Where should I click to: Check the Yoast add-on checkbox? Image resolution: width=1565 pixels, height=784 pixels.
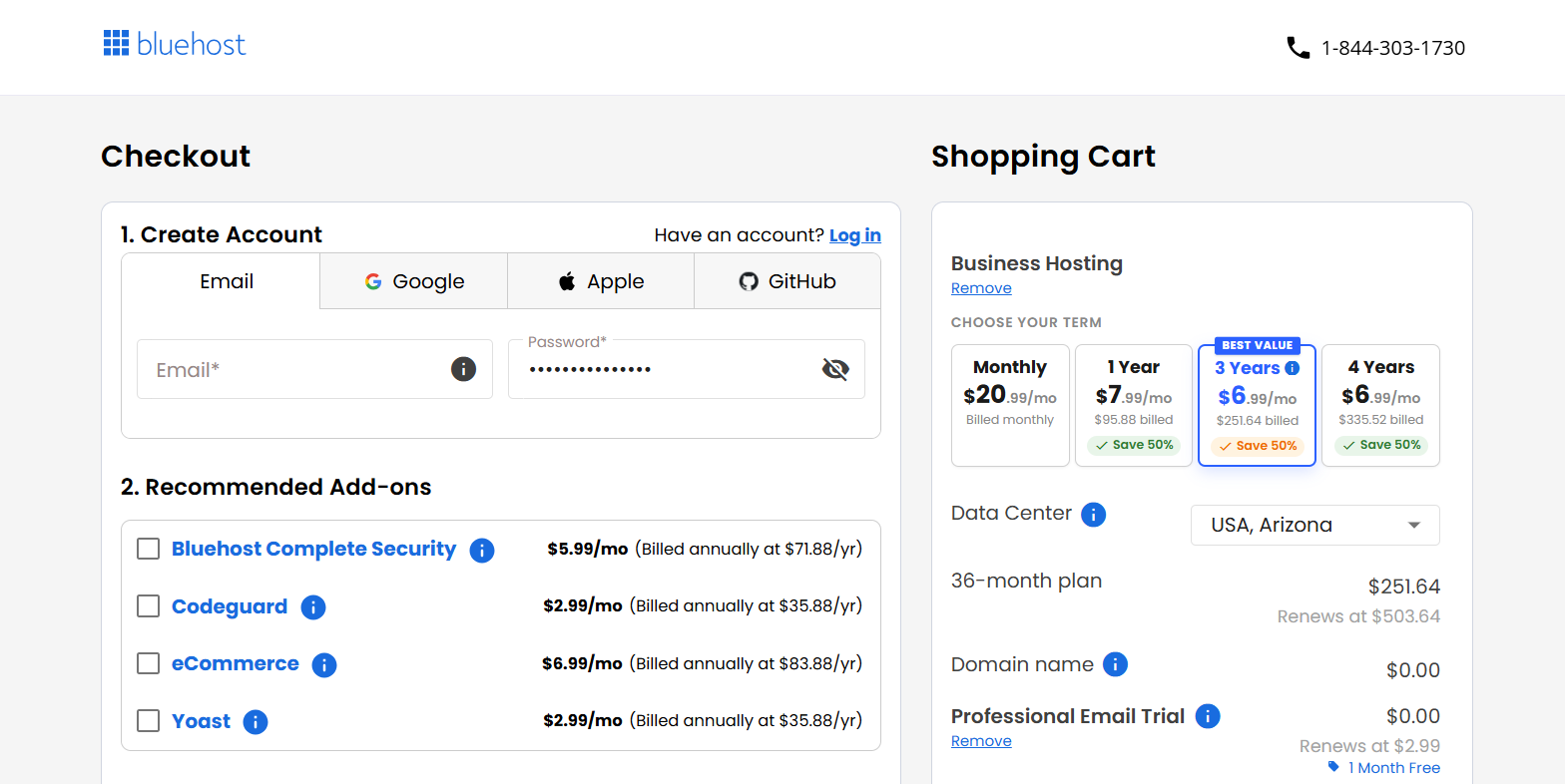(x=148, y=721)
